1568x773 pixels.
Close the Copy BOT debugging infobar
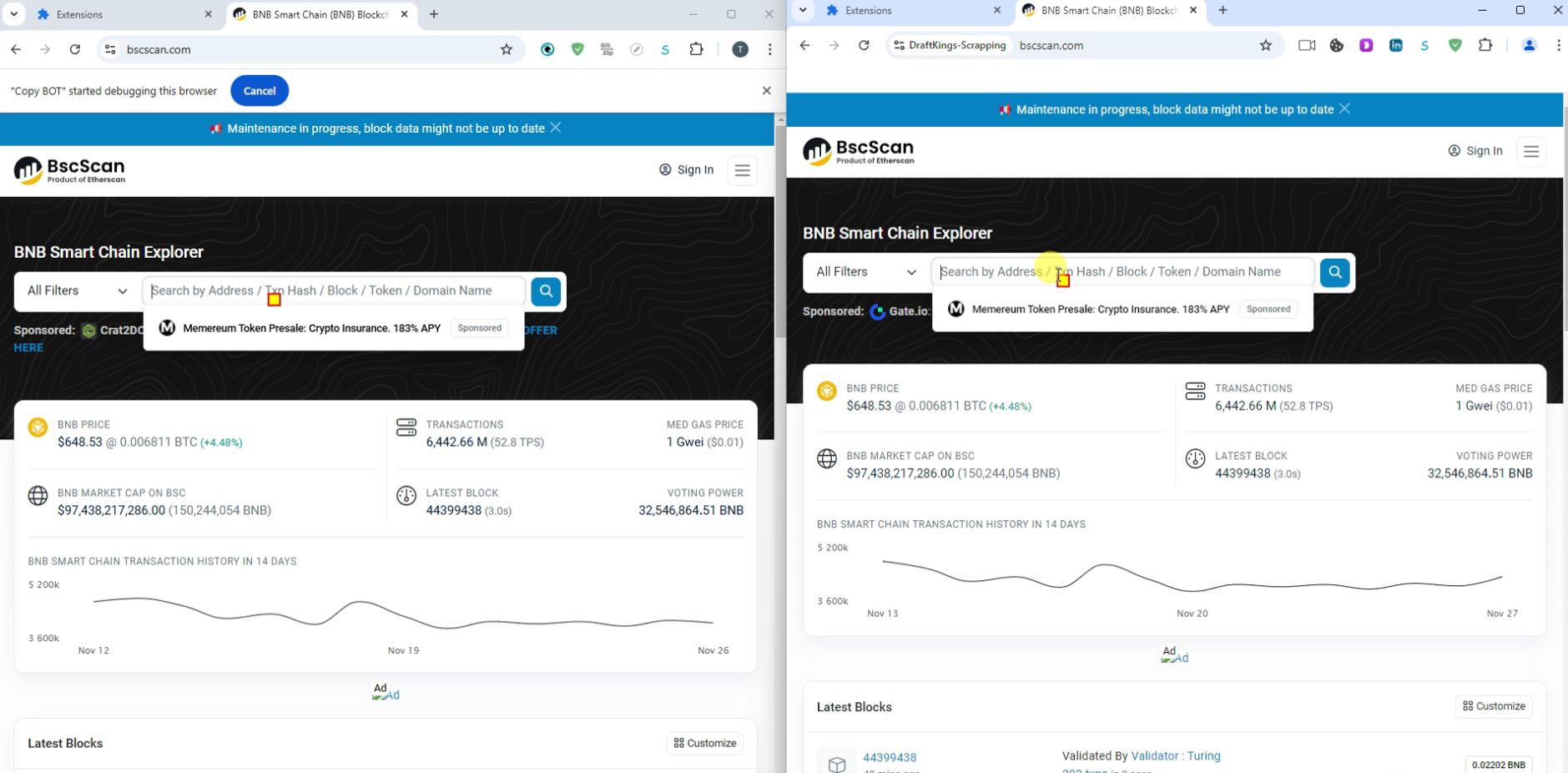point(767,90)
